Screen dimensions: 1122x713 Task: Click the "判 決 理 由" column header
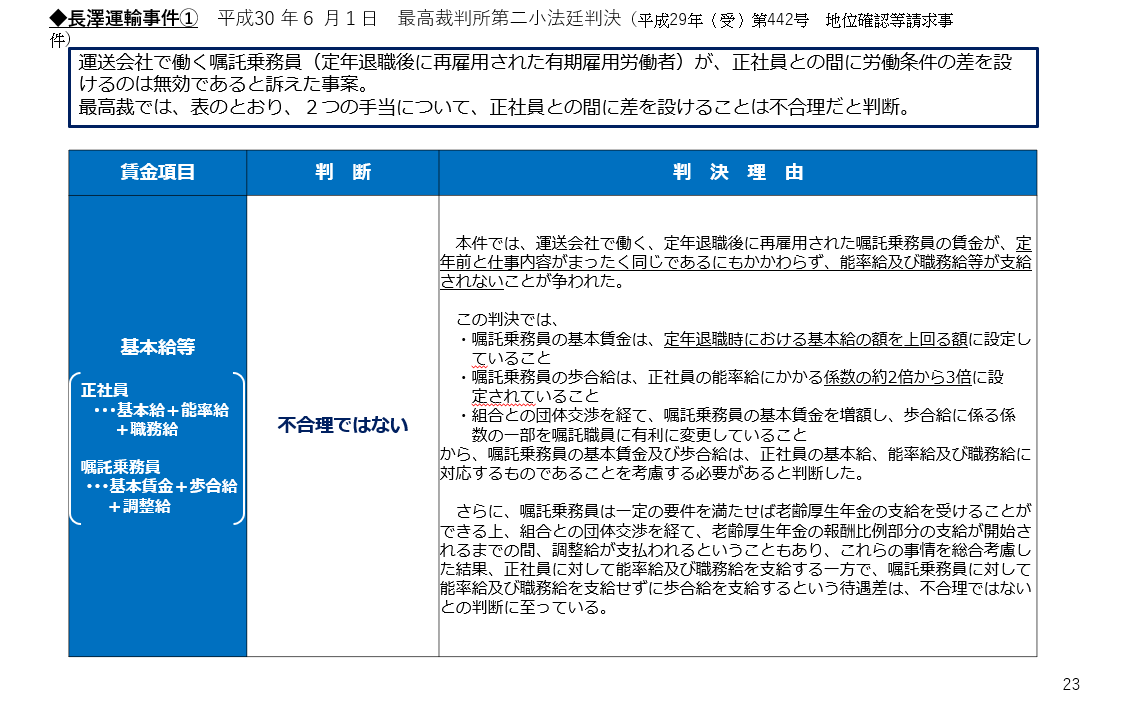[x=738, y=173]
